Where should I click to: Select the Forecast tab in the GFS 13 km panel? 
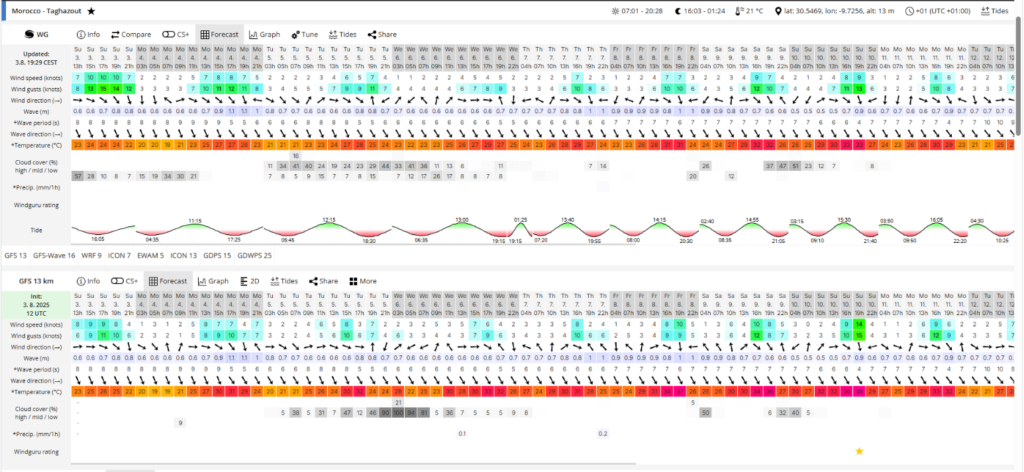click(168, 281)
